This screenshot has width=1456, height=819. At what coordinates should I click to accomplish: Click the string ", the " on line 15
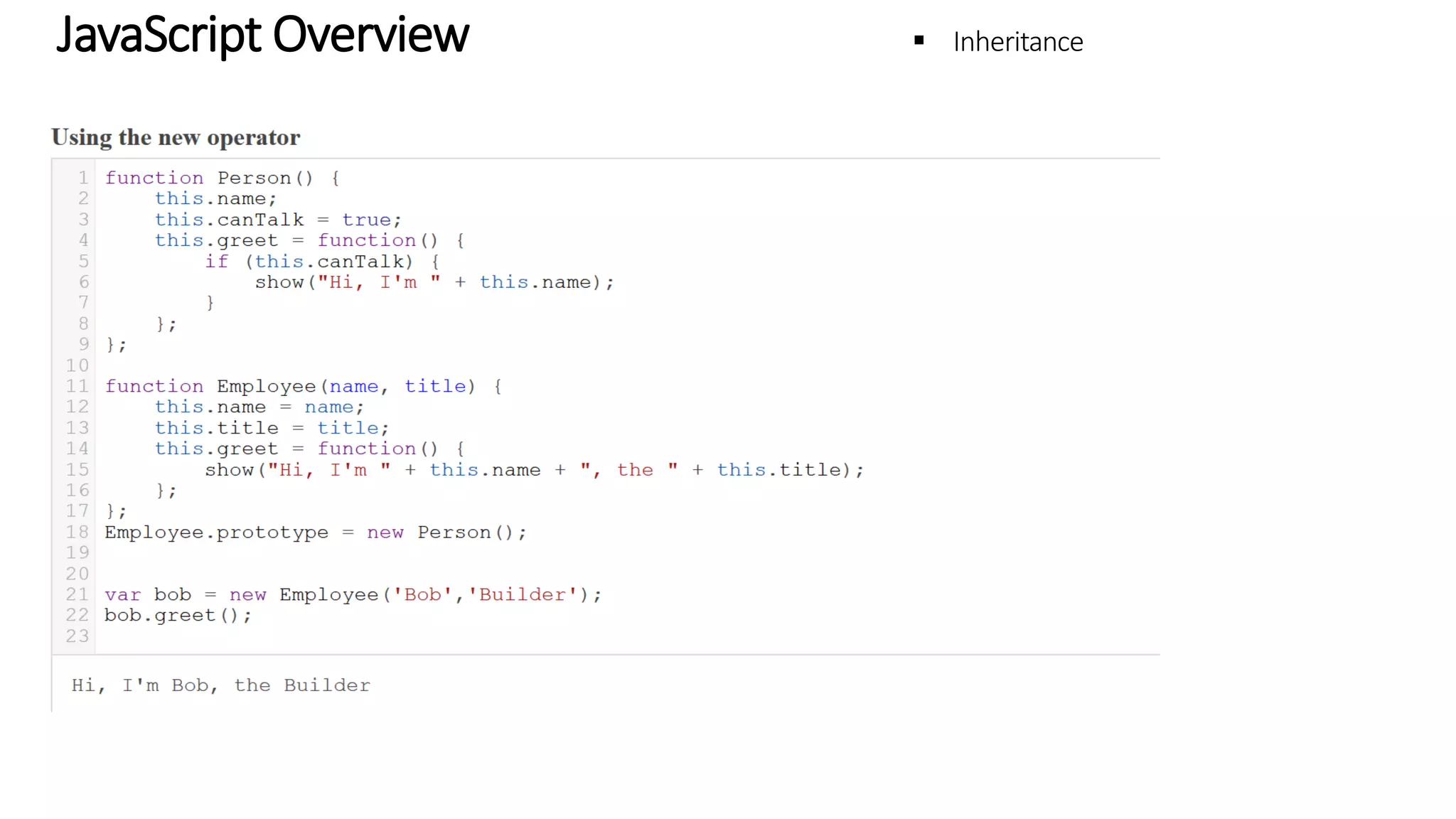coord(628,470)
